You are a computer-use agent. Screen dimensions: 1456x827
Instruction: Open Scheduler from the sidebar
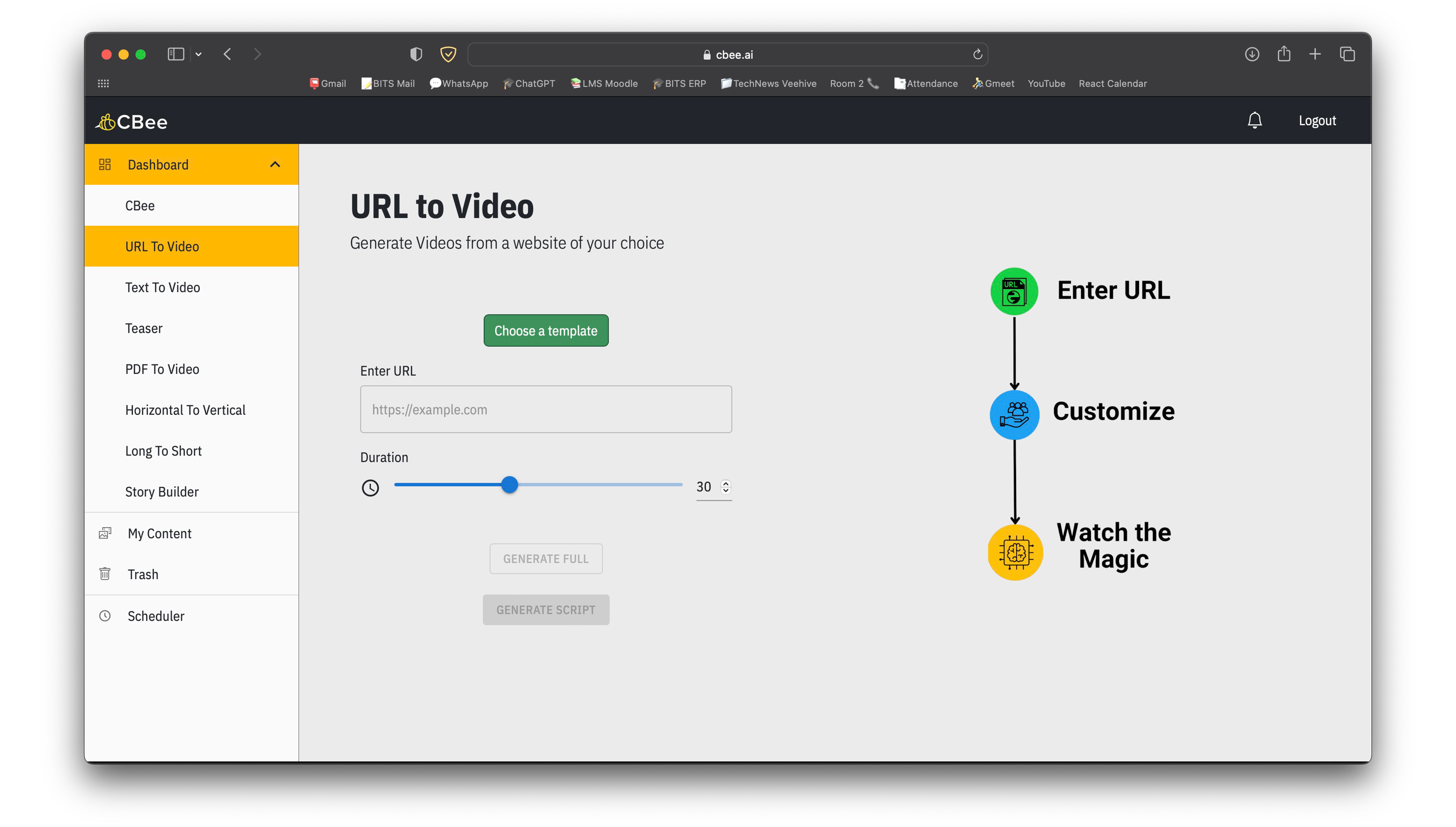(x=191, y=616)
